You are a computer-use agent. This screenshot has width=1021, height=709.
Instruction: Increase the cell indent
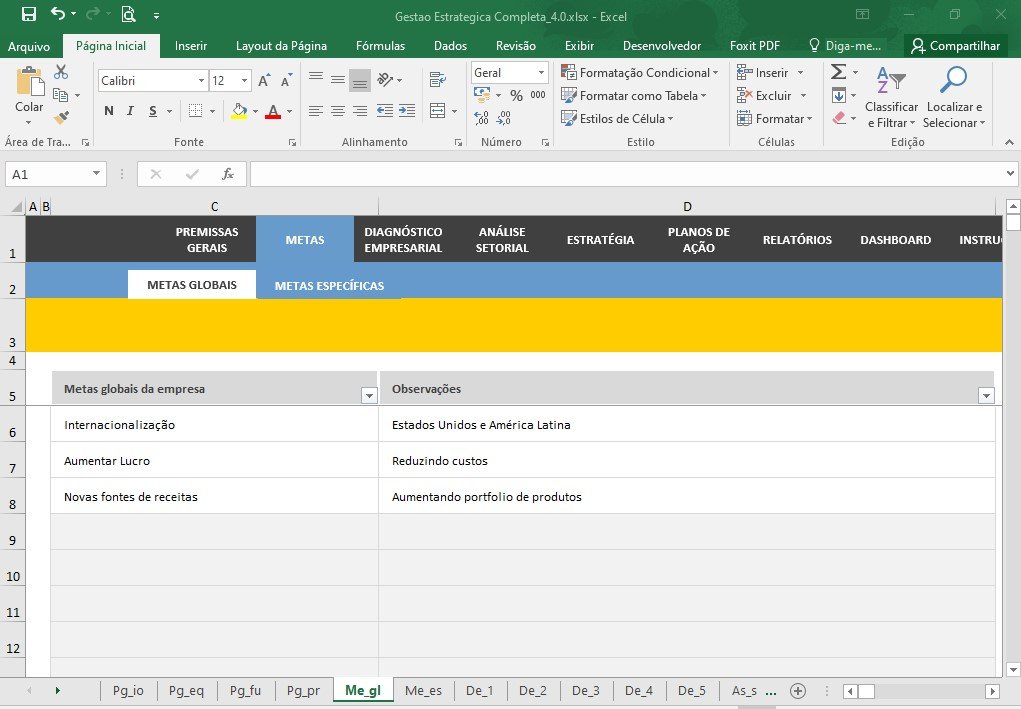[407, 111]
